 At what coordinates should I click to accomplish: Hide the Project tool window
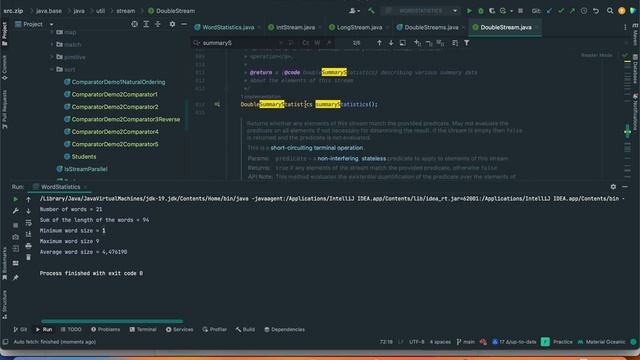coord(184,24)
